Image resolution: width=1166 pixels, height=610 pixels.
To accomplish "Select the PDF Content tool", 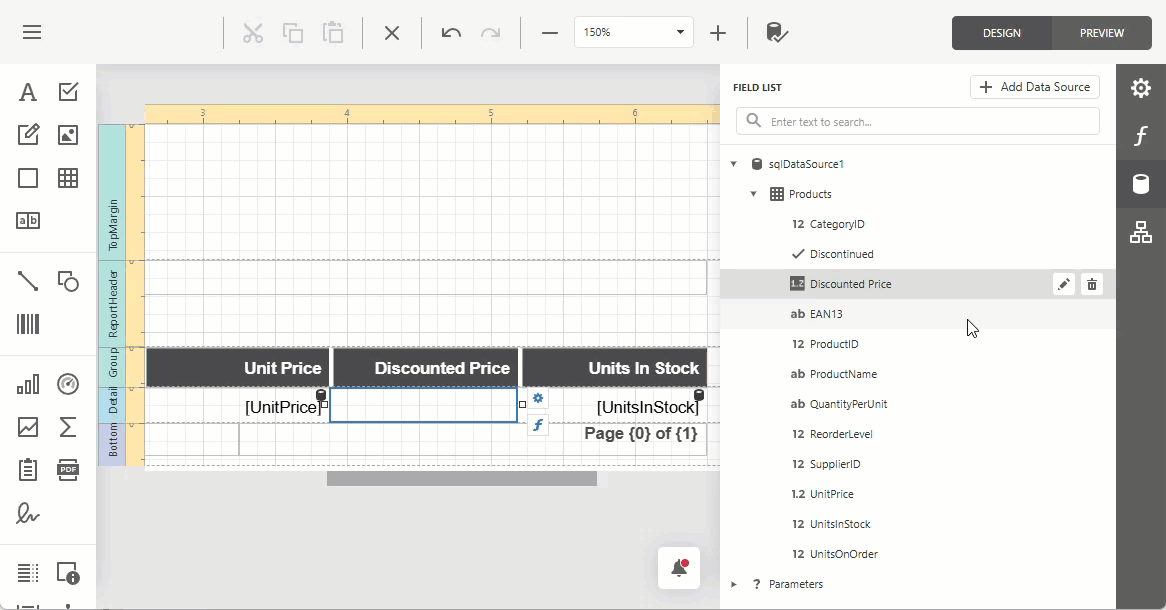I will 68,469.
